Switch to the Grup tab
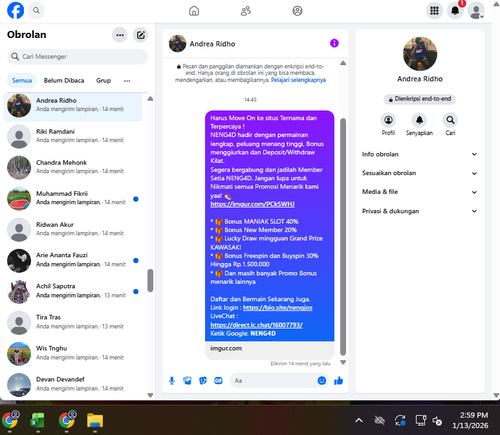This screenshot has width=500, height=435. (x=103, y=81)
